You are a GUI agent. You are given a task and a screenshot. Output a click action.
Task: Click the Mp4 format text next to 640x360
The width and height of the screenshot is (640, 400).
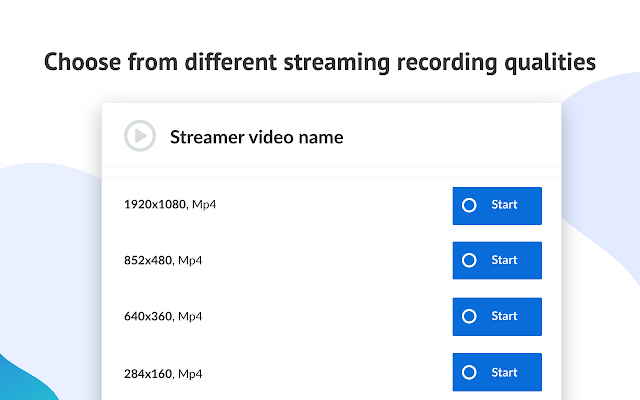pyautogui.click(x=191, y=316)
